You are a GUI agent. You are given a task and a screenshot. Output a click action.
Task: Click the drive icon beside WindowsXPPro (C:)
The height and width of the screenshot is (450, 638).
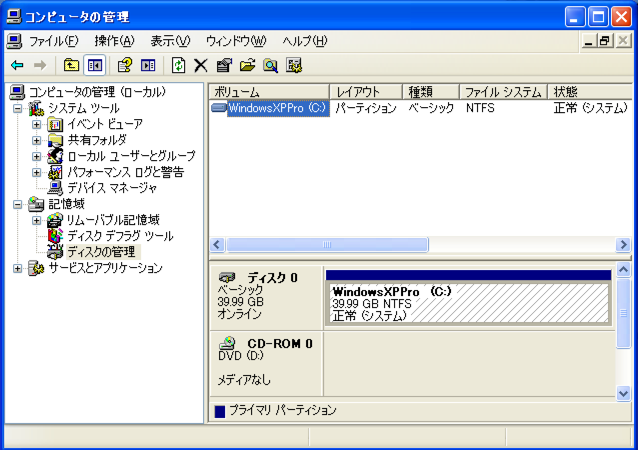click(219, 108)
